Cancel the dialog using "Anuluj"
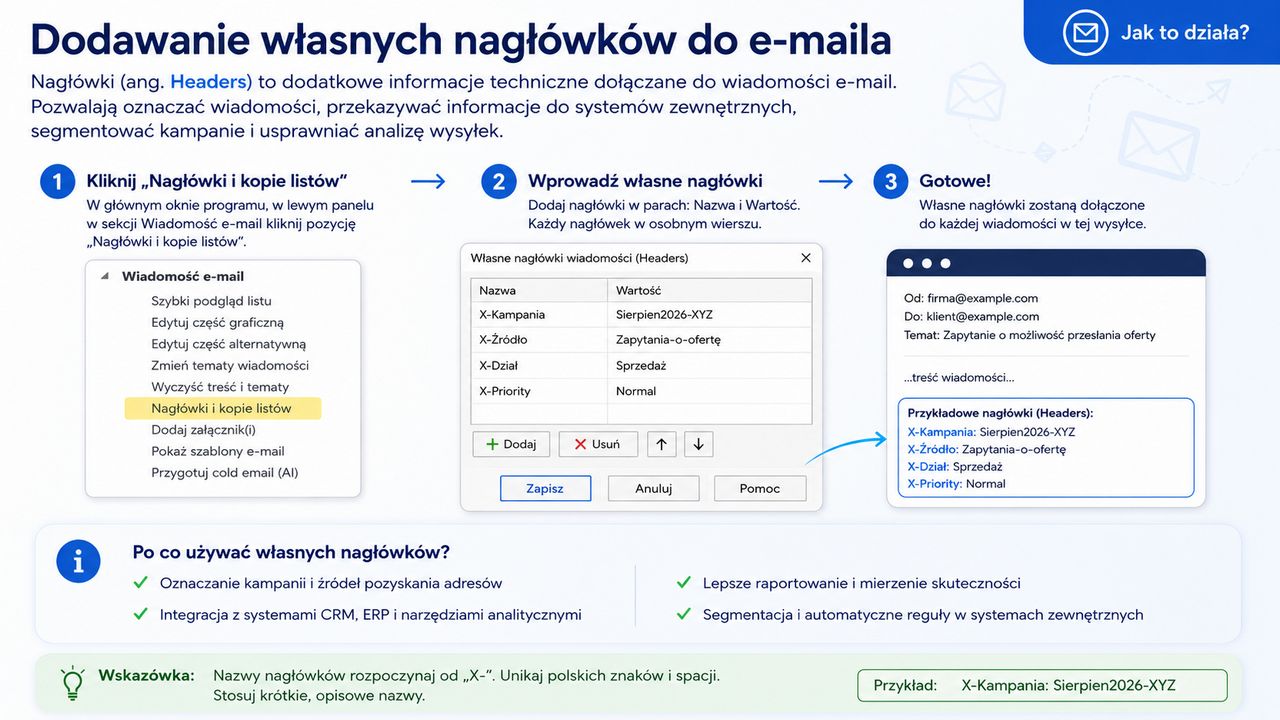This screenshot has width=1280, height=720. 653,488
